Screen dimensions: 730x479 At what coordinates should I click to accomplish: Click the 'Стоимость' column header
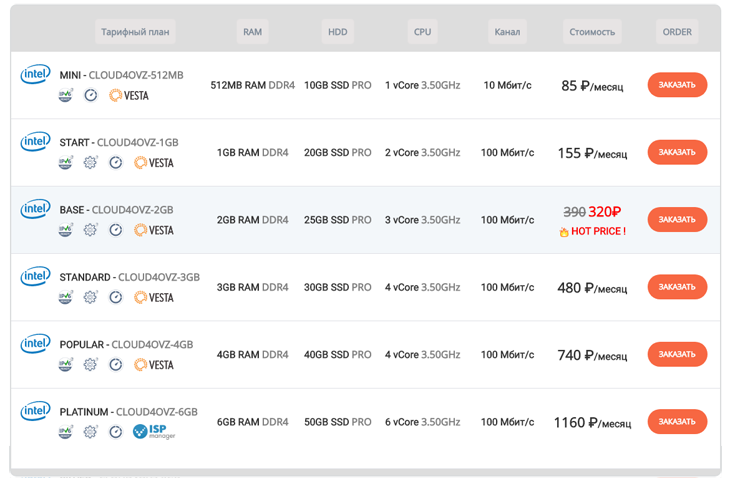coord(592,32)
